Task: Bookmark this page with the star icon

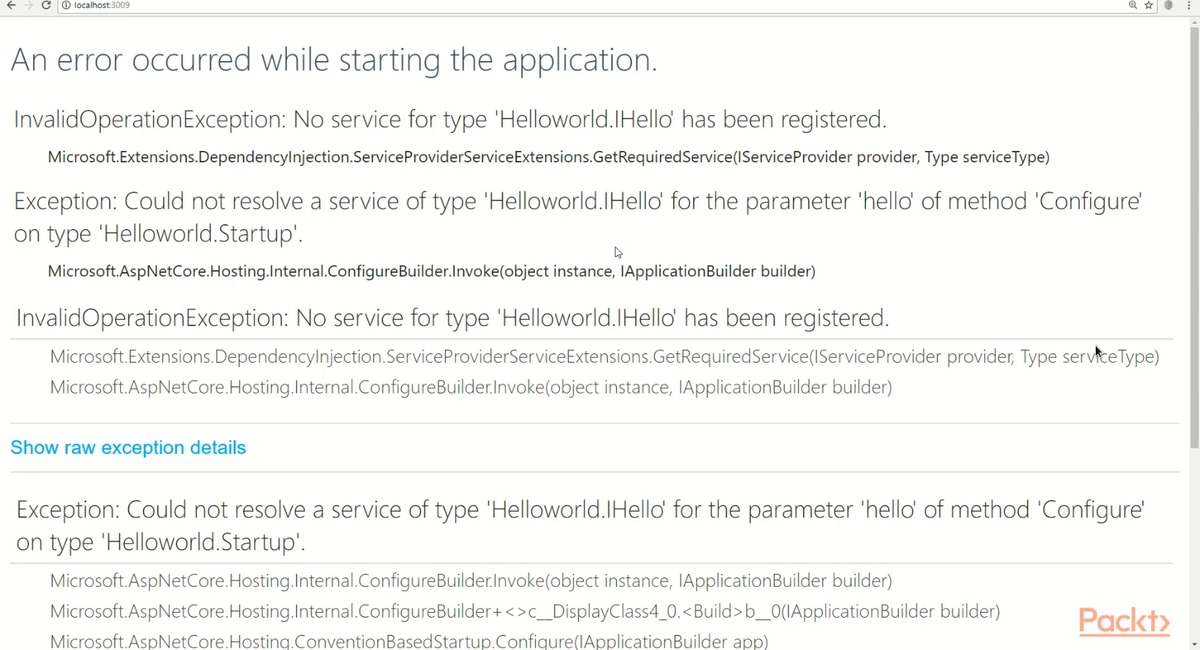Action: coord(1149,6)
